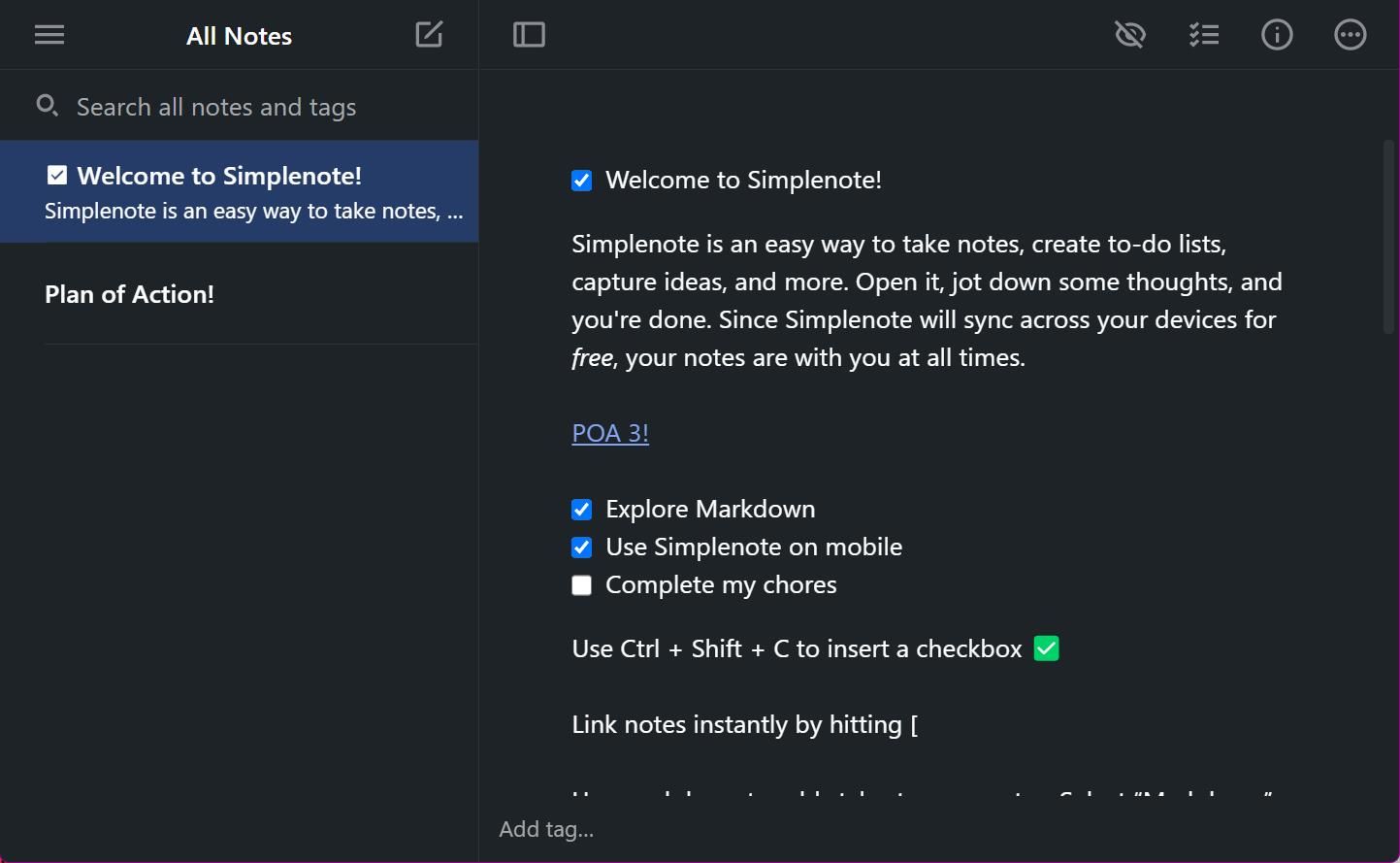Click the search magnifier icon

(47, 105)
